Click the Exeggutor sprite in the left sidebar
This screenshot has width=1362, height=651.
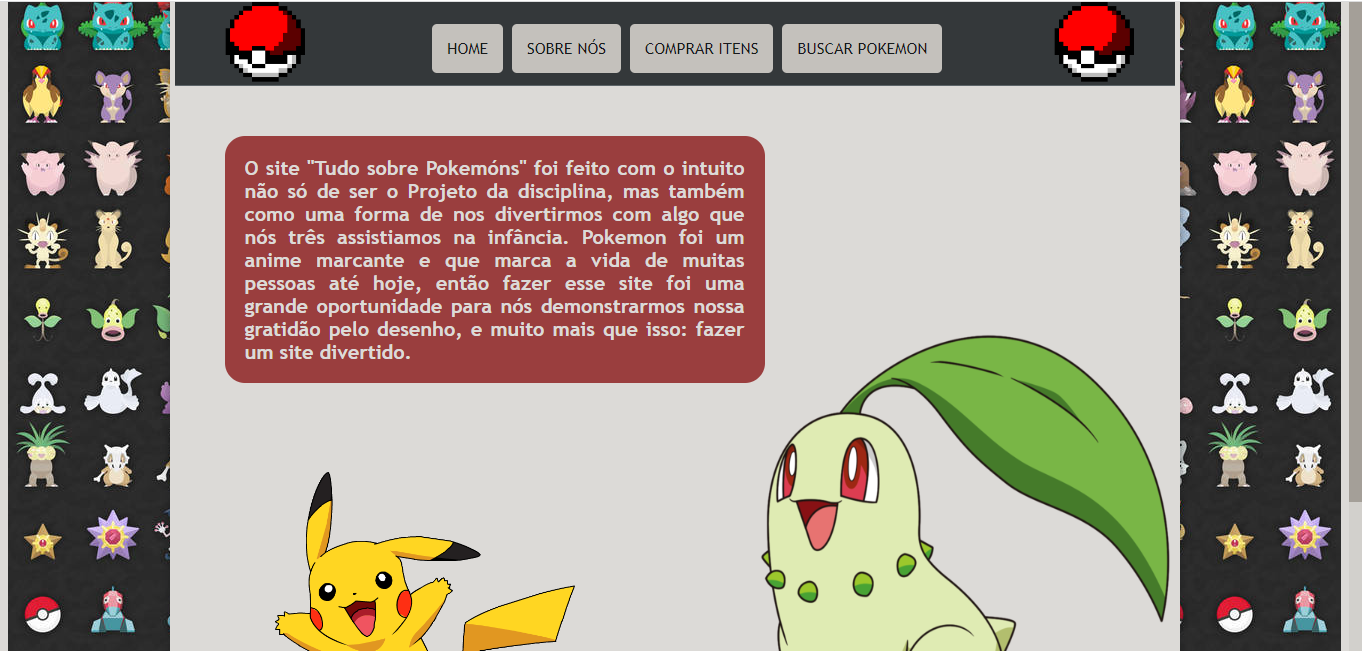click(40, 455)
